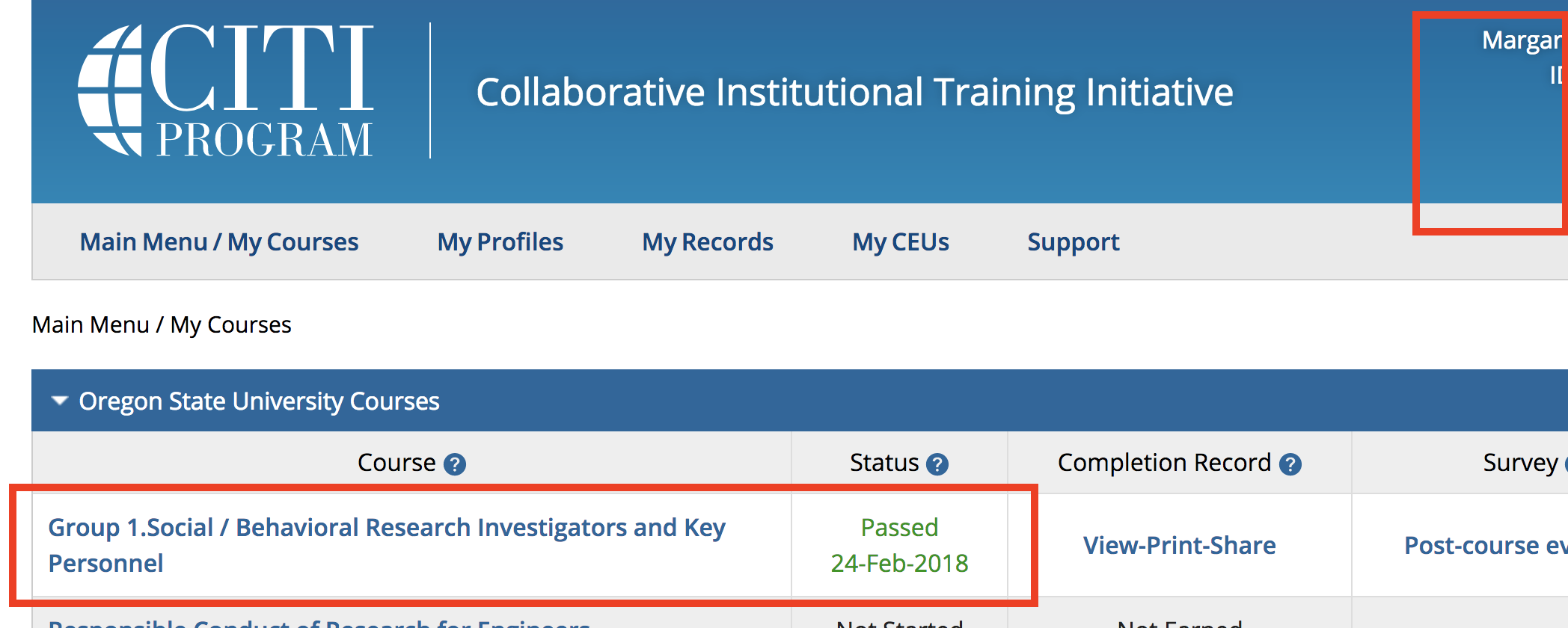Open the Completion Record help icon
Image resolution: width=1568 pixels, height=628 pixels.
click(1290, 464)
